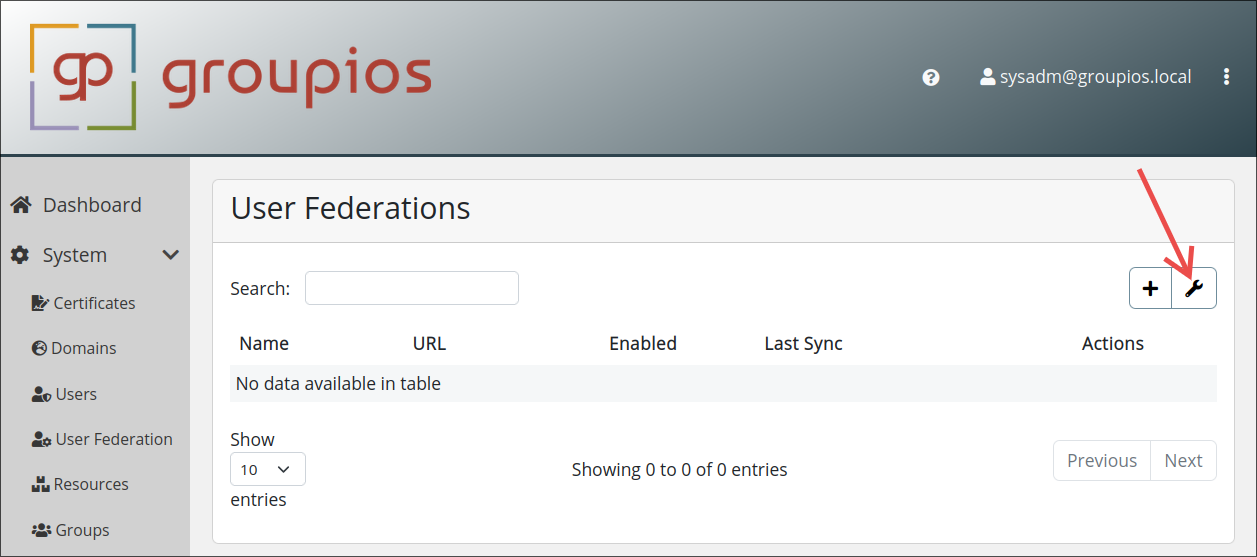
Task: Click the Previous pagination button
Action: point(1101,460)
